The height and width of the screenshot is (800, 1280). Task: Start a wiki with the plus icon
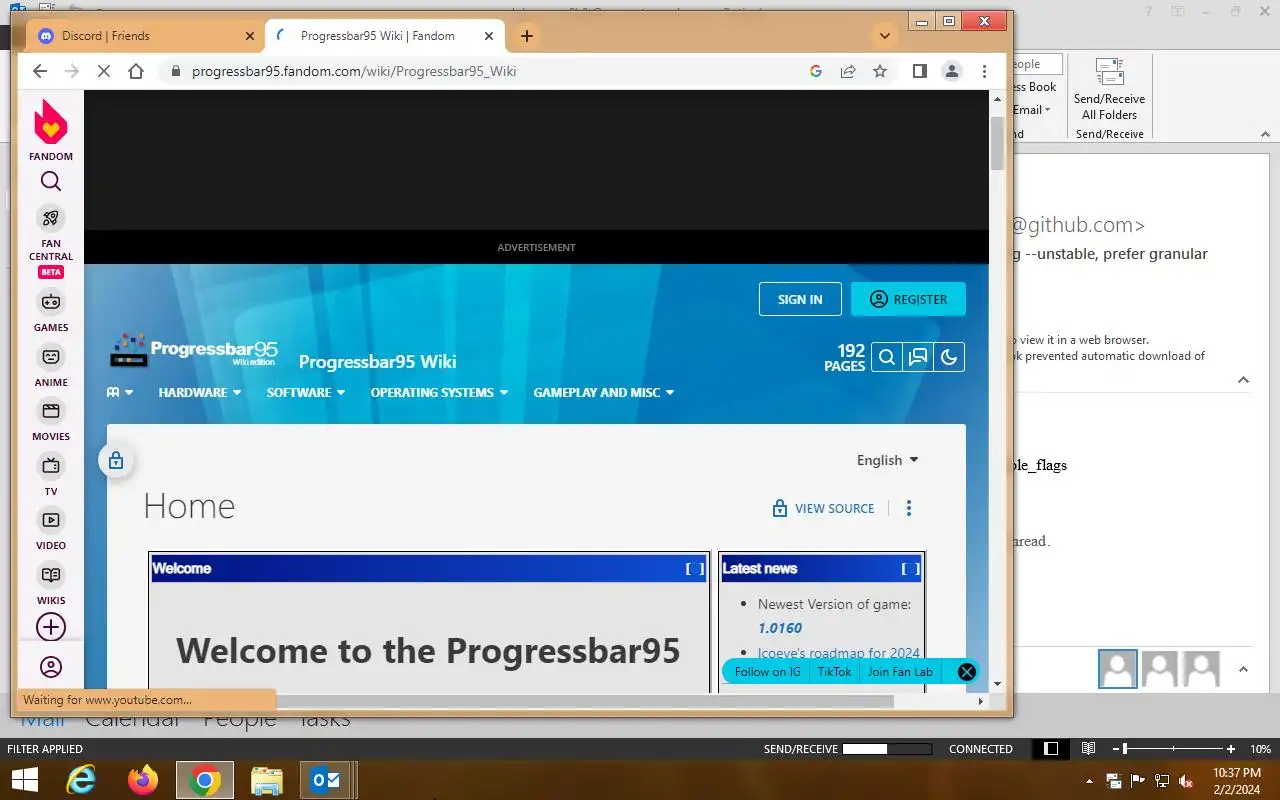tap(51, 627)
